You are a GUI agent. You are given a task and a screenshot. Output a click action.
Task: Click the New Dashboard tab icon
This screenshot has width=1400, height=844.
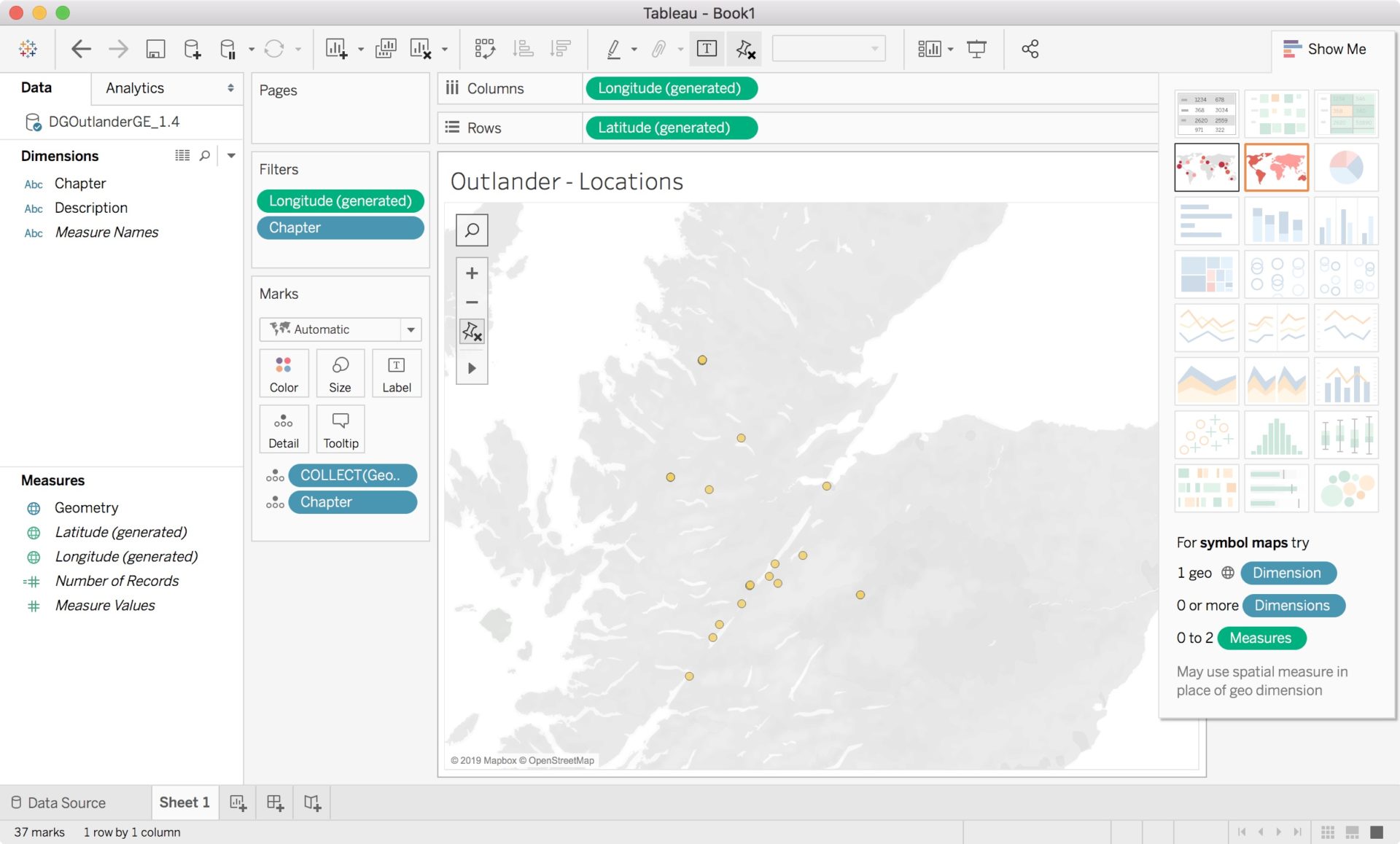pos(275,802)
